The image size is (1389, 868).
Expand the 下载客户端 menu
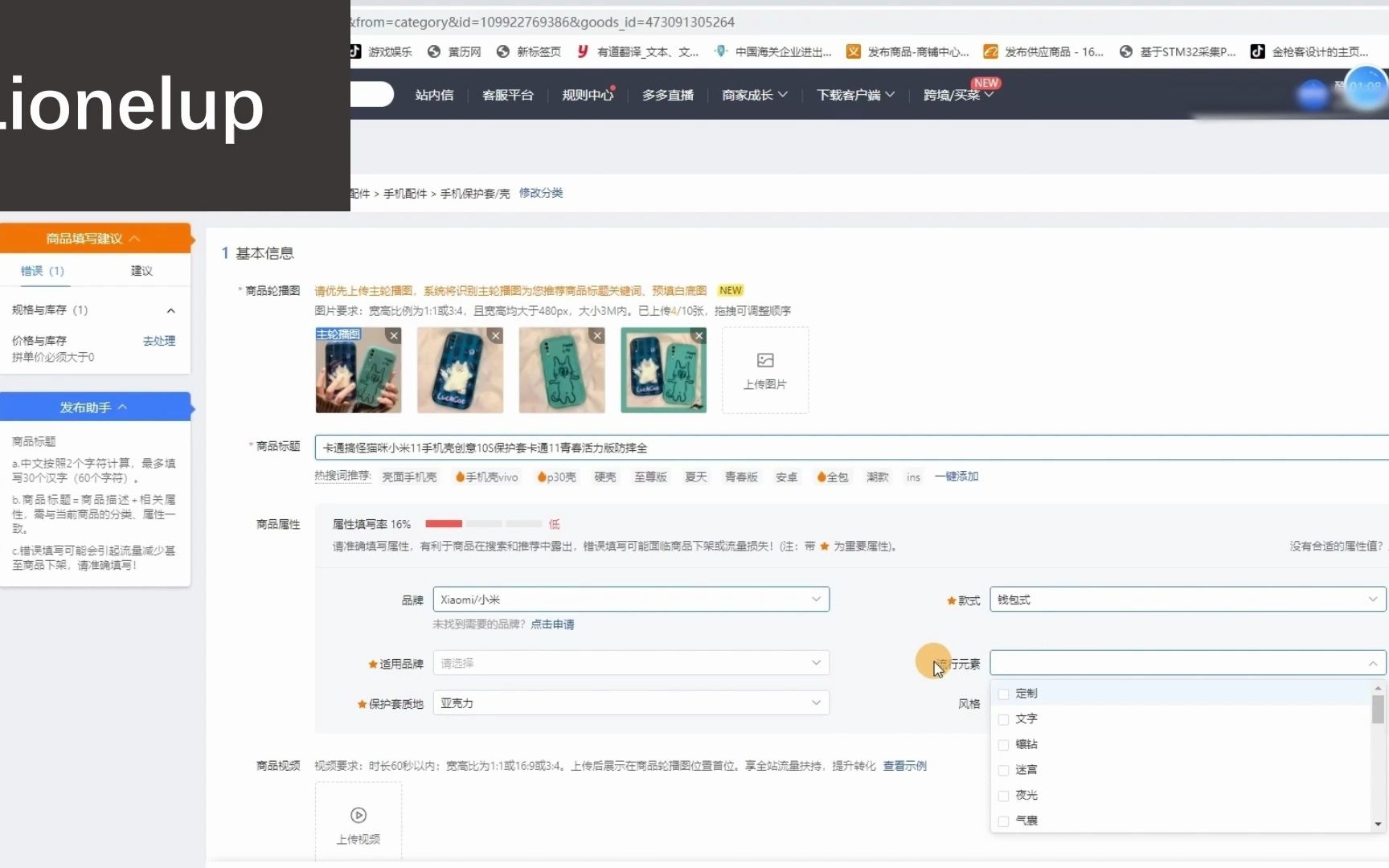click(856, 95)
